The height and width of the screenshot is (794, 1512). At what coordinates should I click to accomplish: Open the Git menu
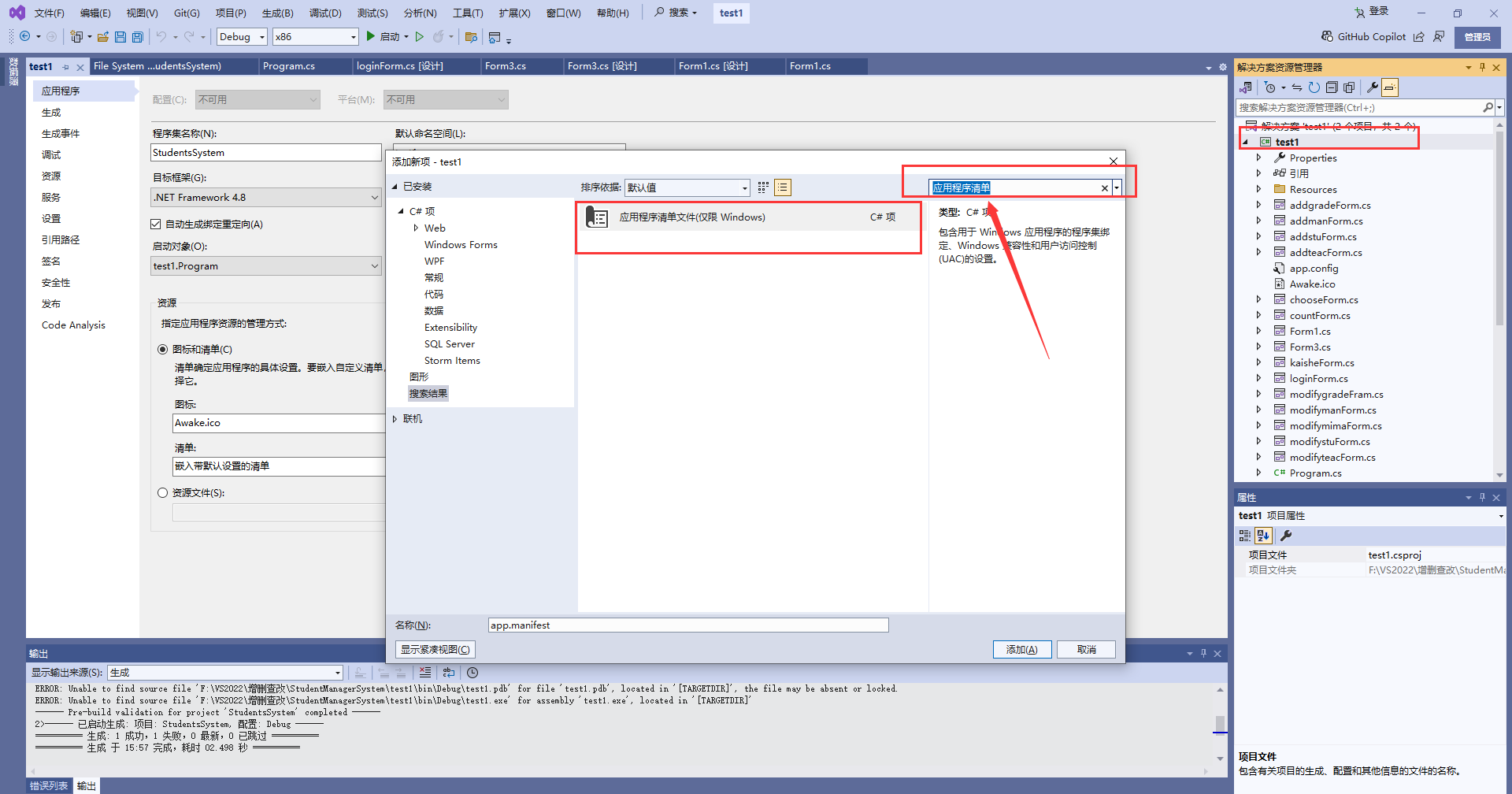[x=187, y=13]
